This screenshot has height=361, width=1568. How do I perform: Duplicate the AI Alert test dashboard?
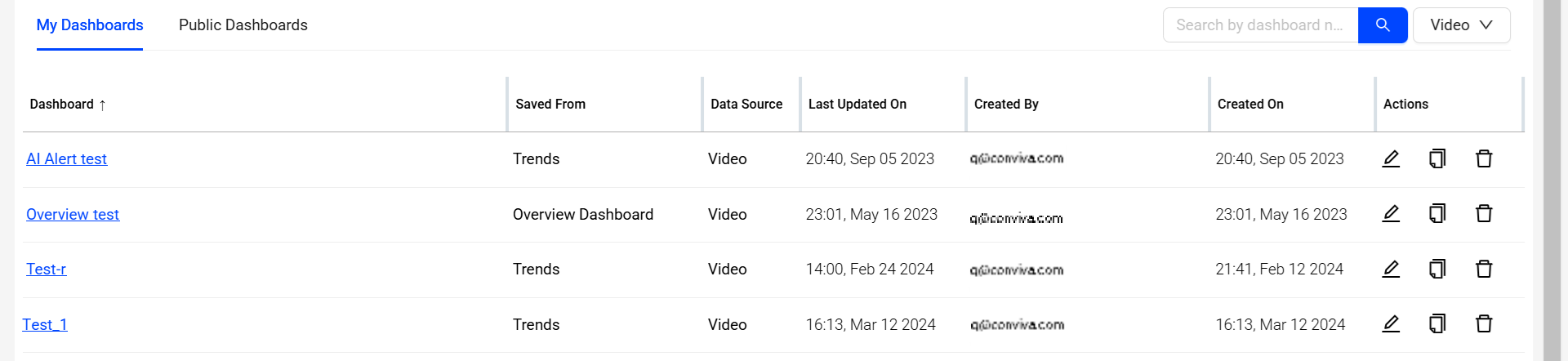pos(1437,158)
